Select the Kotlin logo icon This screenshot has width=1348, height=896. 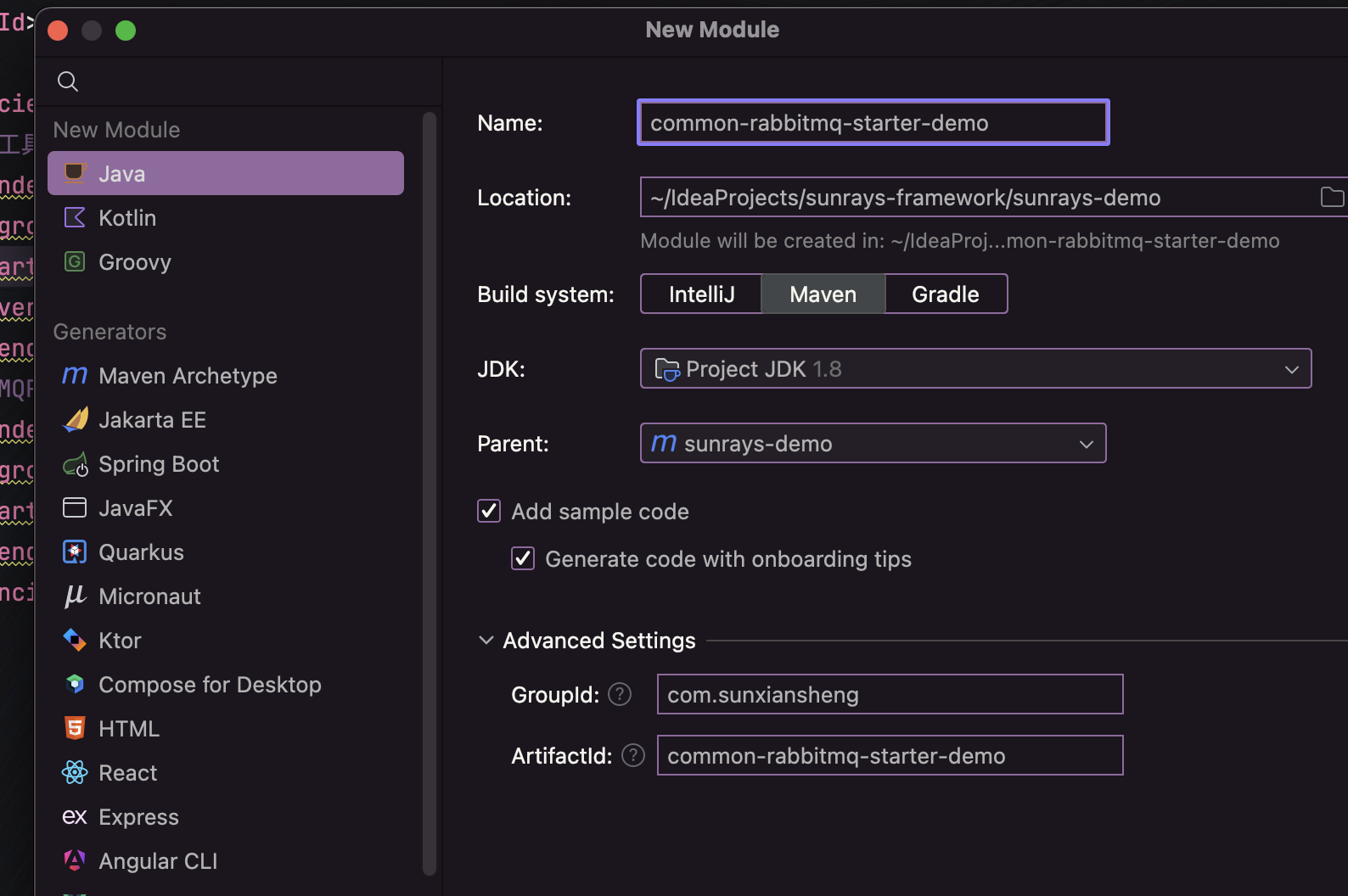tap(75, 217)
